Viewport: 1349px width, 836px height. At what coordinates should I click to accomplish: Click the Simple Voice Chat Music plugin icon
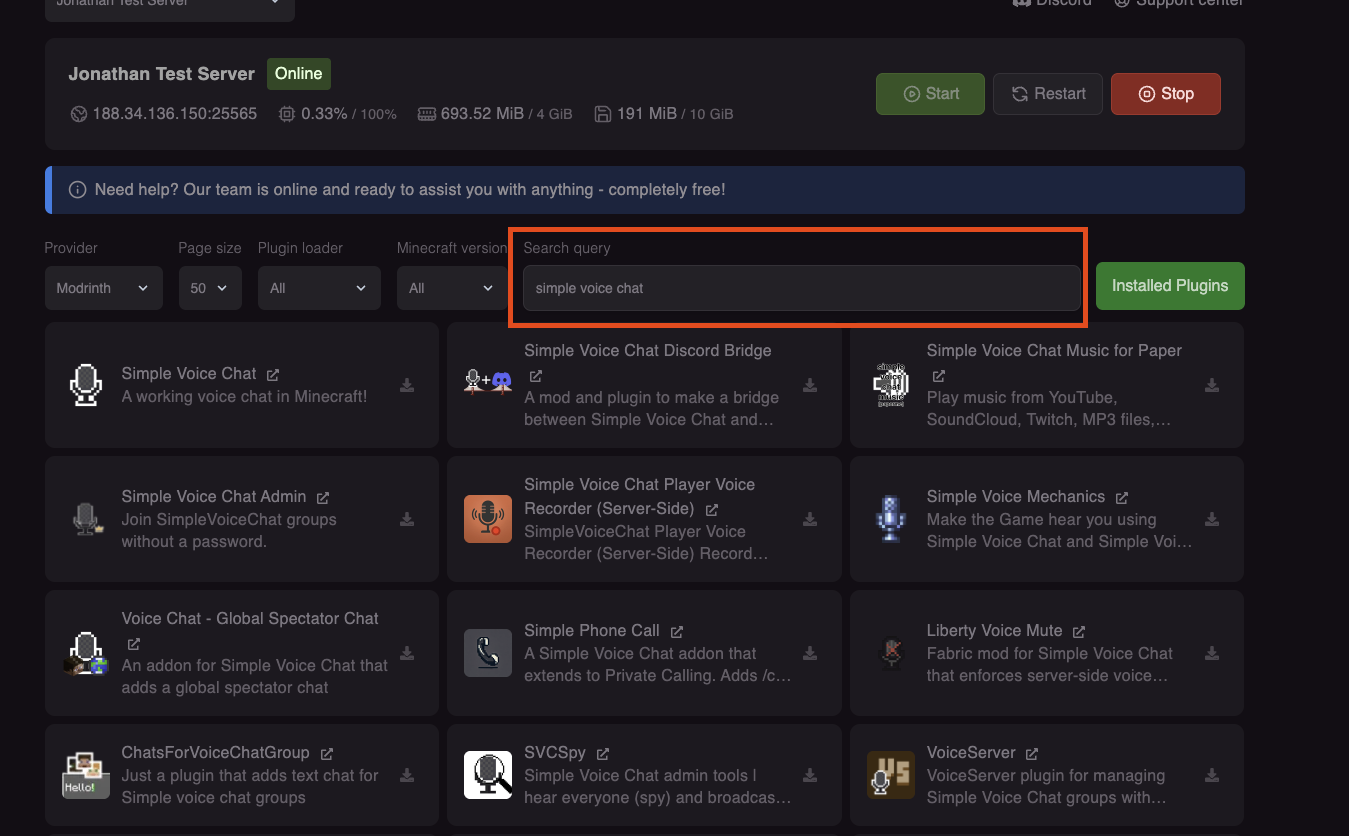[x=890, y=384]
